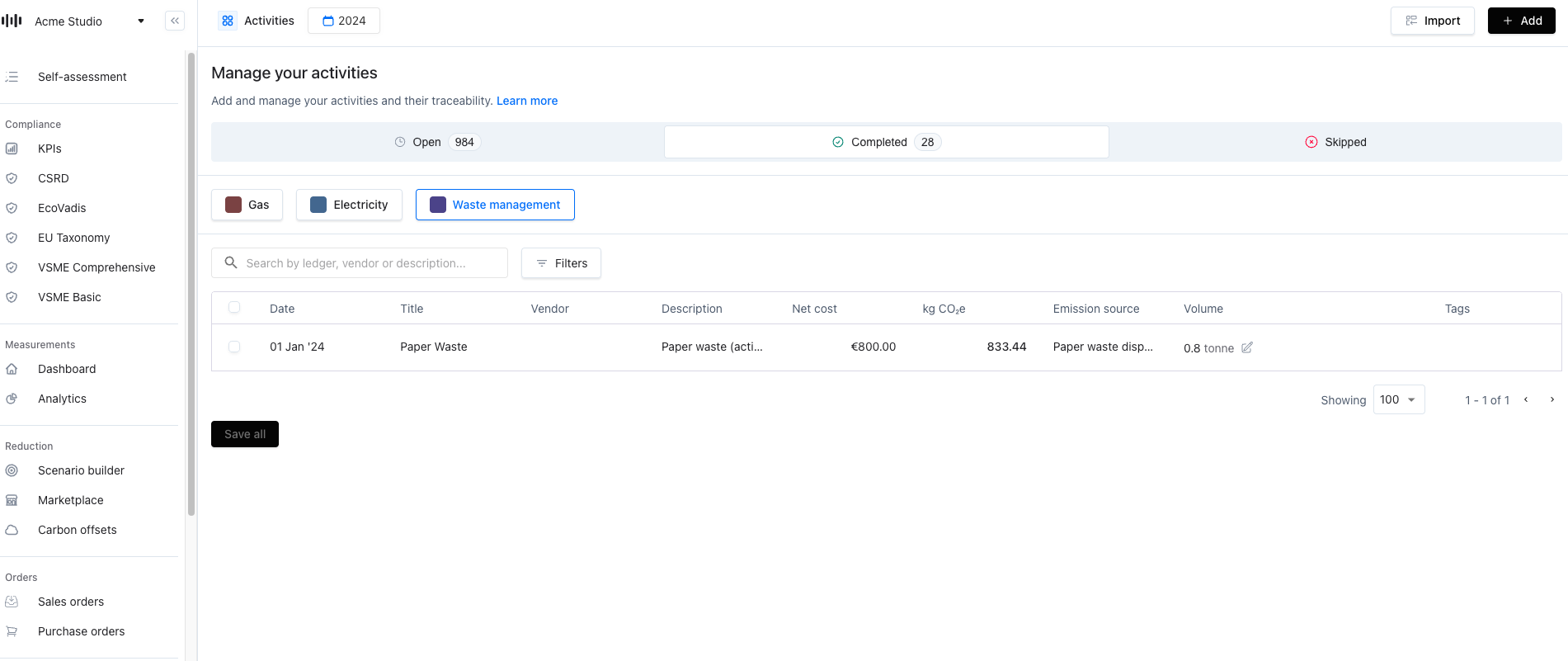Go to next page arrow
Viewport: 1568px width, 661px height.
[1552, 399]
